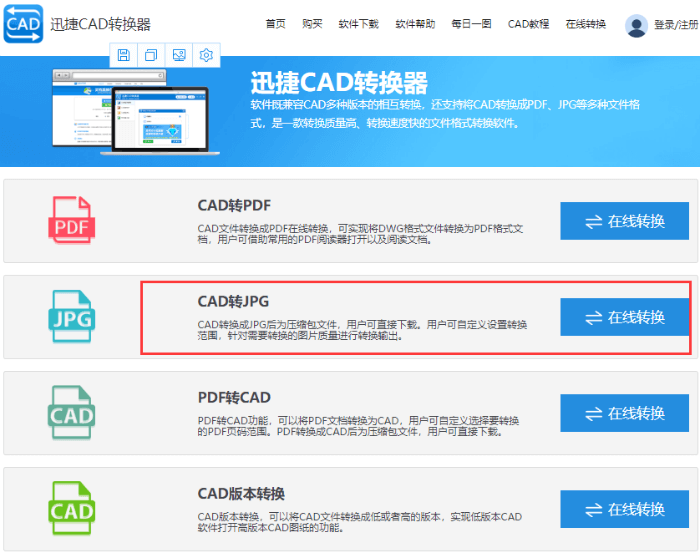Open the gear settings icon in toolbar
Screen dimensions: 700x557
tap(206, 55)
